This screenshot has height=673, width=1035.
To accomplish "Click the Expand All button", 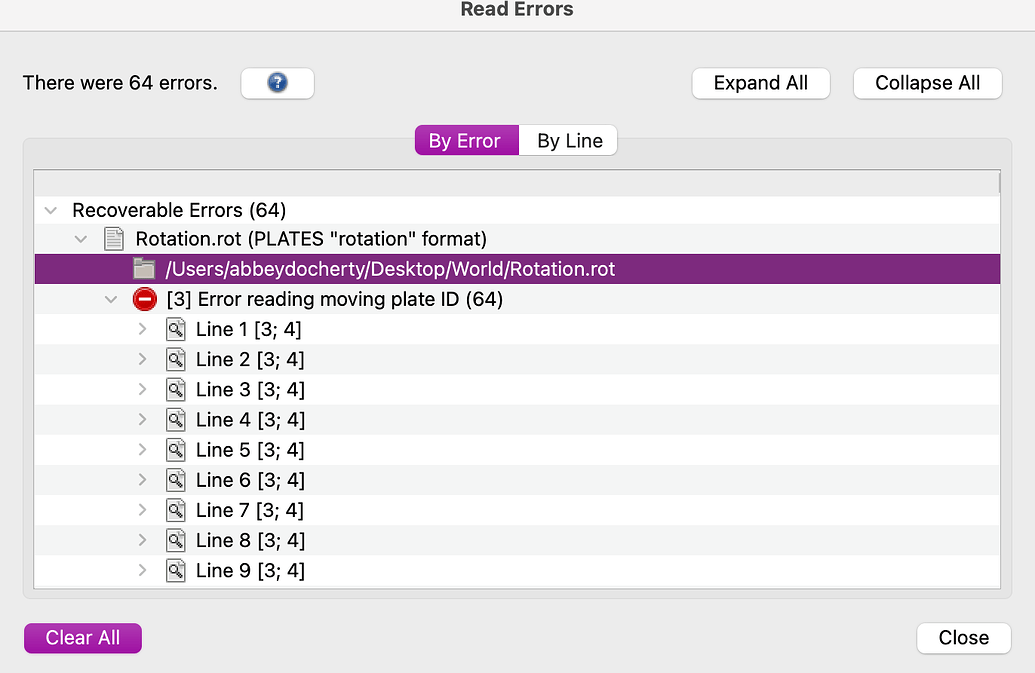I will tap(760, 83).
